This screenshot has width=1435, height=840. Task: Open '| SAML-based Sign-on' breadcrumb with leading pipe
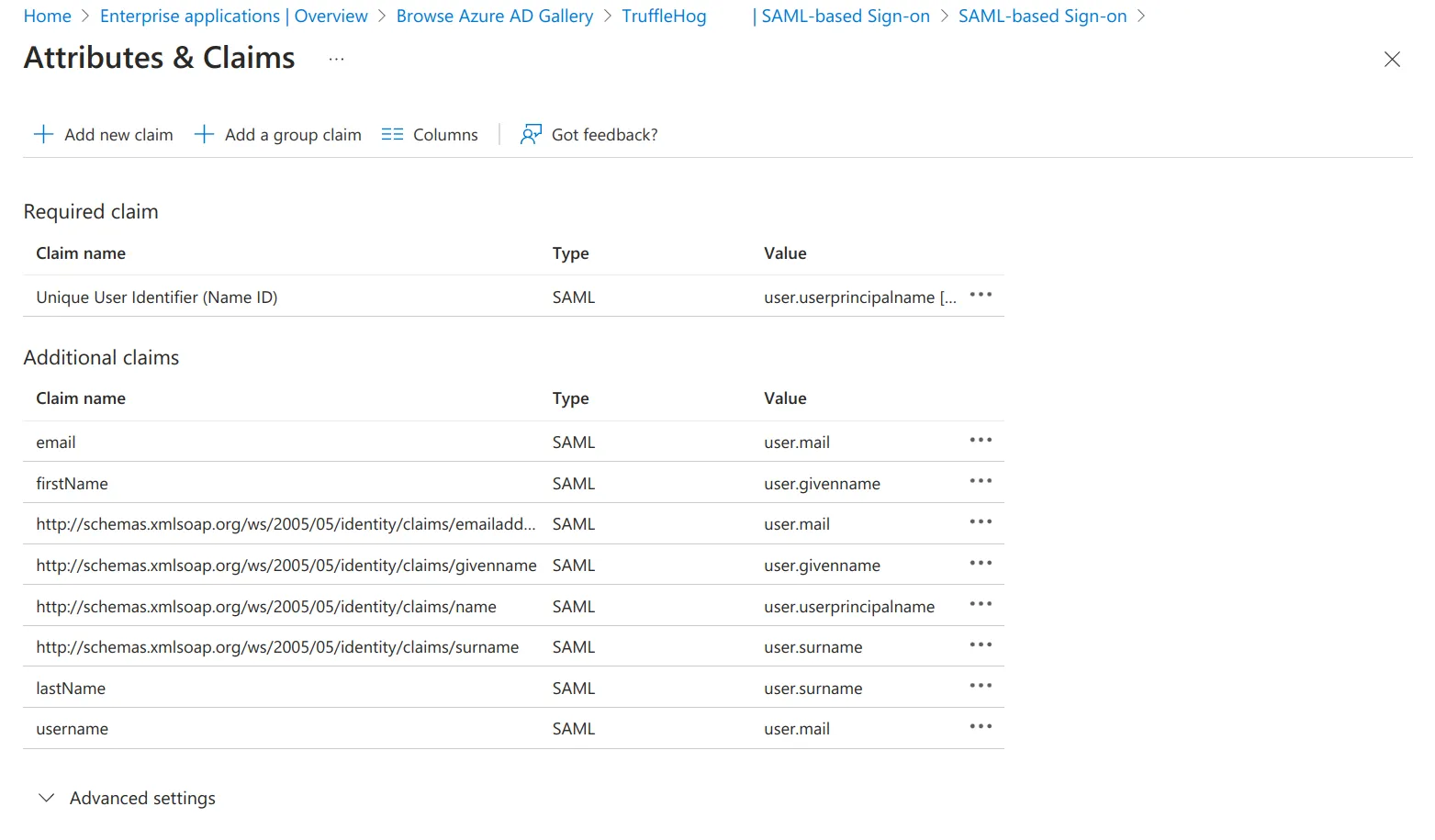tap(840, 17)
